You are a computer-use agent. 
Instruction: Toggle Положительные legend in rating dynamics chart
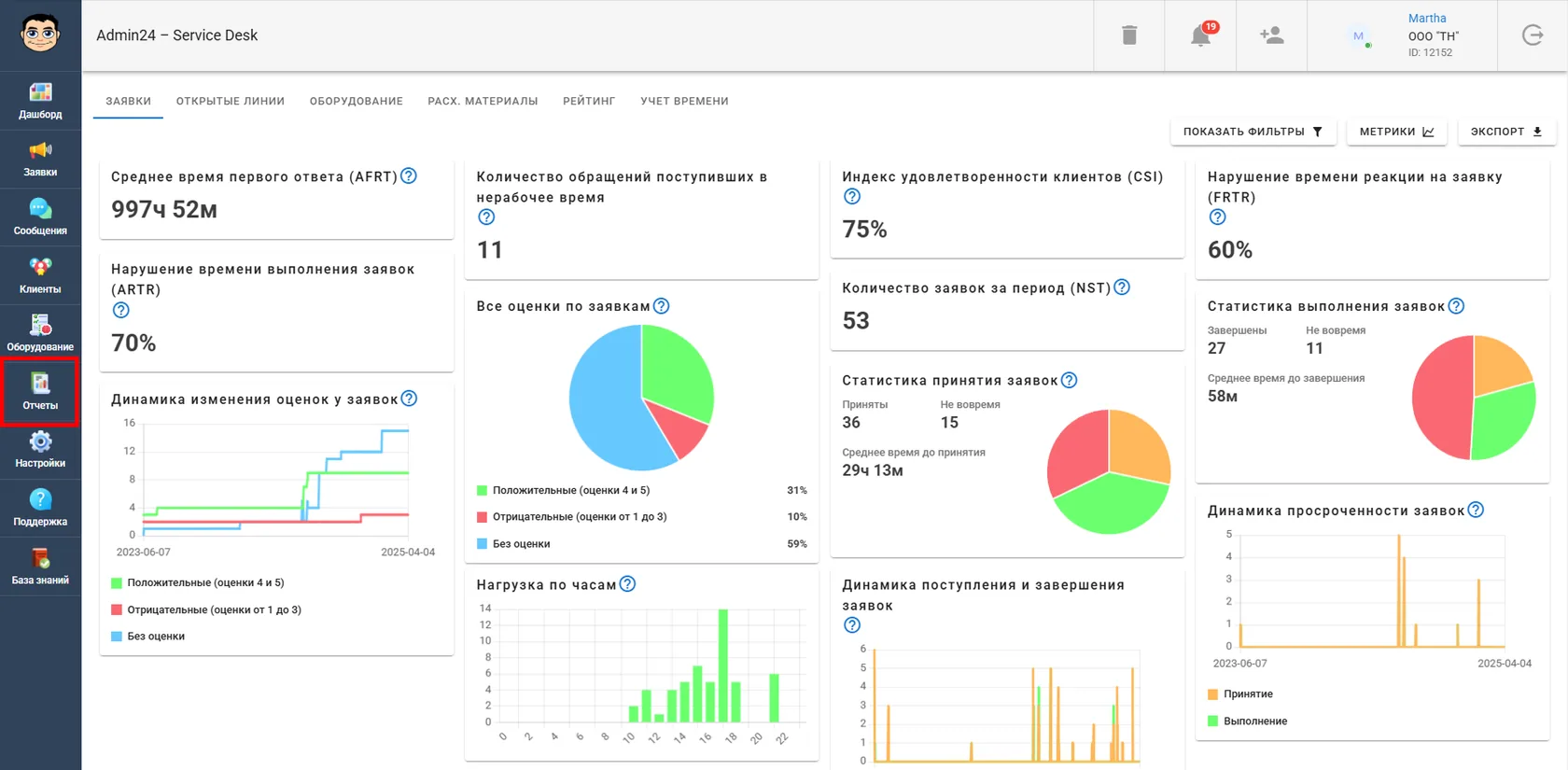click(198, 582)
